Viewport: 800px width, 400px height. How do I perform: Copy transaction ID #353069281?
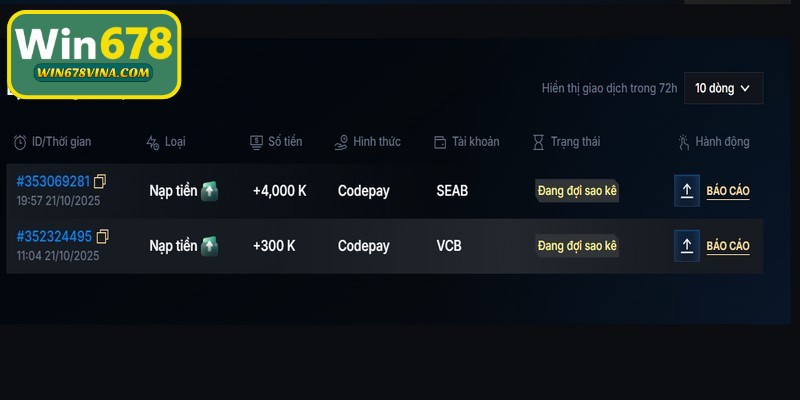100,182
